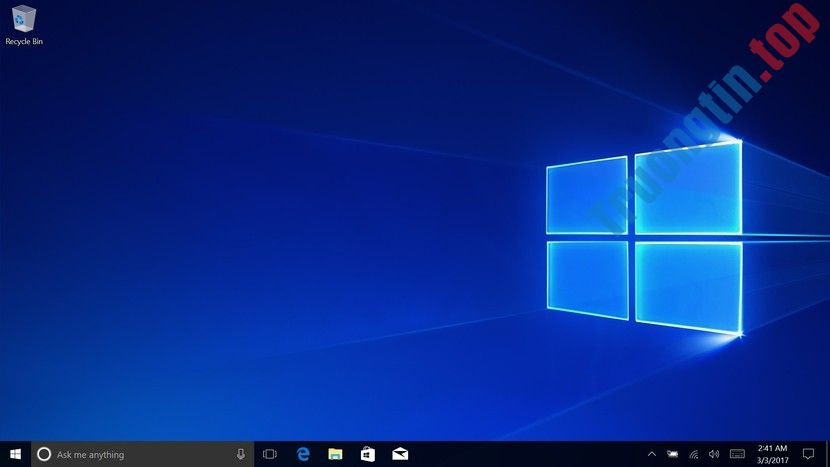
Task: Expand the hidden system tray icons
Action: click(653, 454)
